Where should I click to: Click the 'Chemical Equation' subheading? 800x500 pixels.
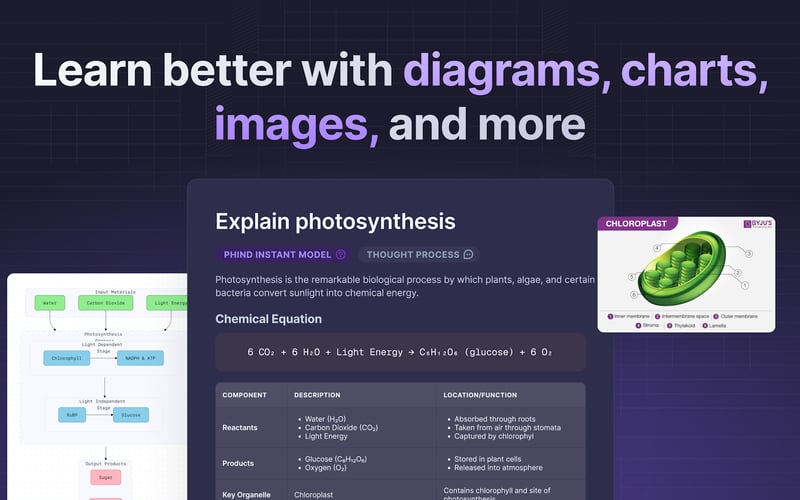point(268,319)
